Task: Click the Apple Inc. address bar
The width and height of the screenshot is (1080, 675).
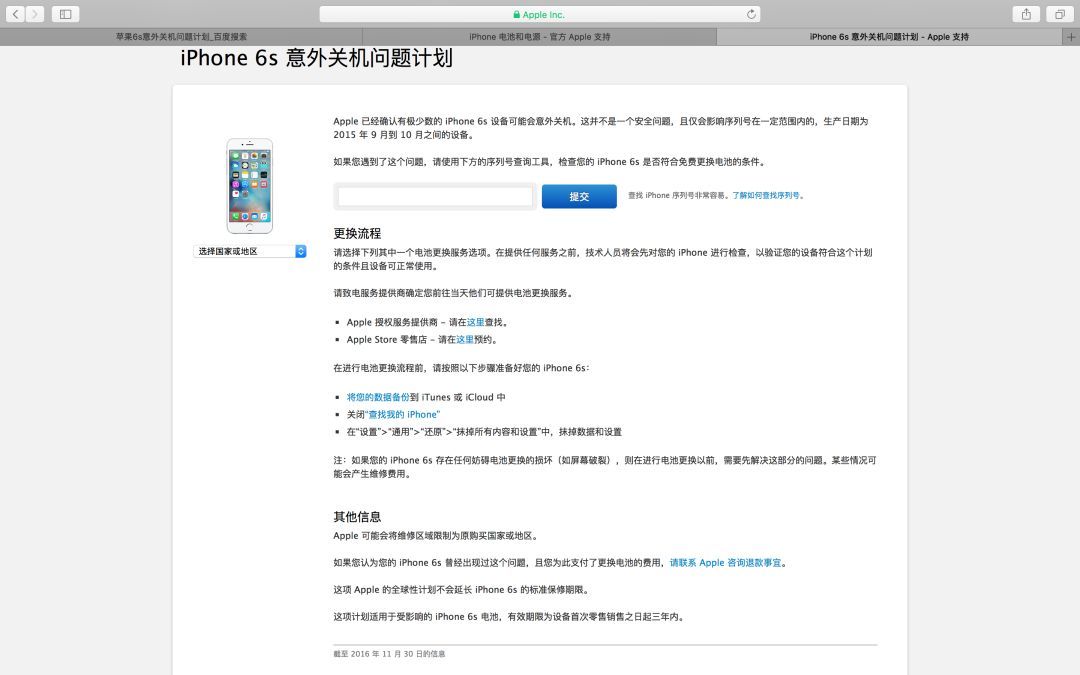Action: tap(540, 14)
